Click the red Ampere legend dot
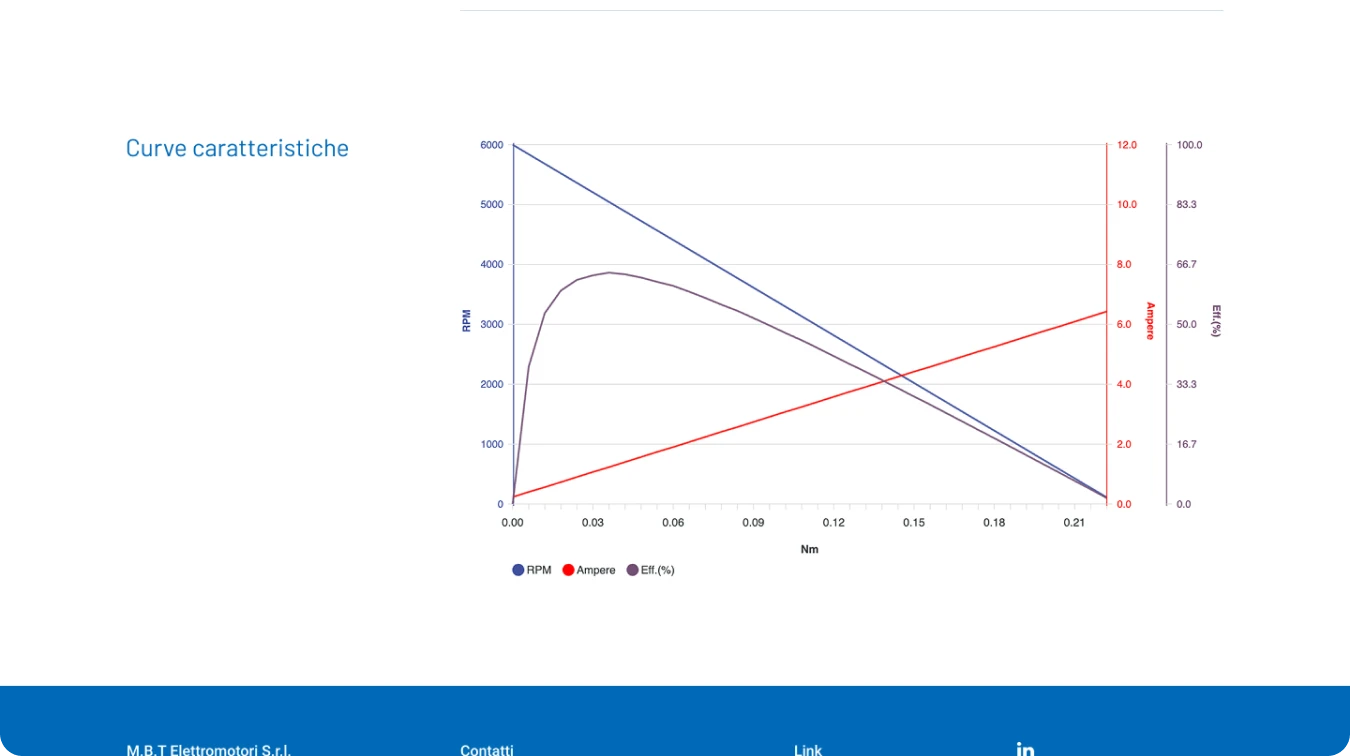This screenshot has height=756, width=1350. [568, 570]
